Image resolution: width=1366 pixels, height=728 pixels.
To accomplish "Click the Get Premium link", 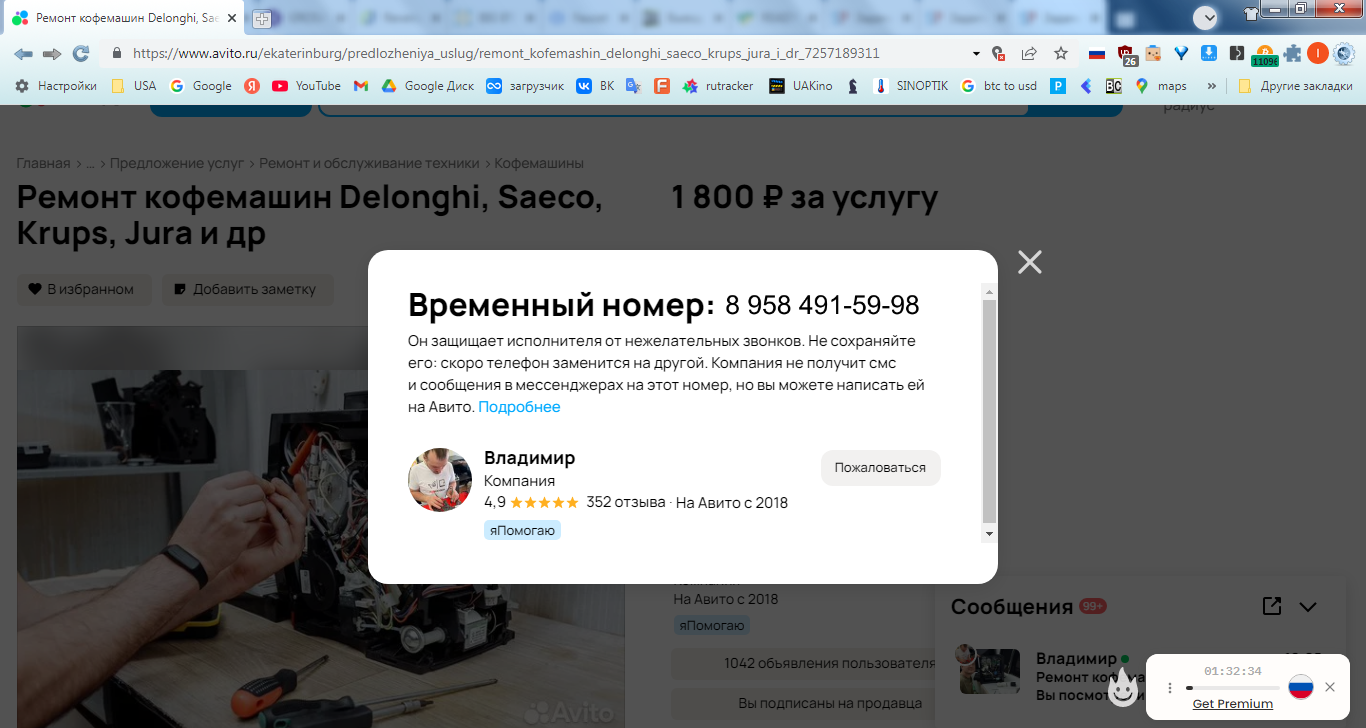I will tap(1233, 704).
